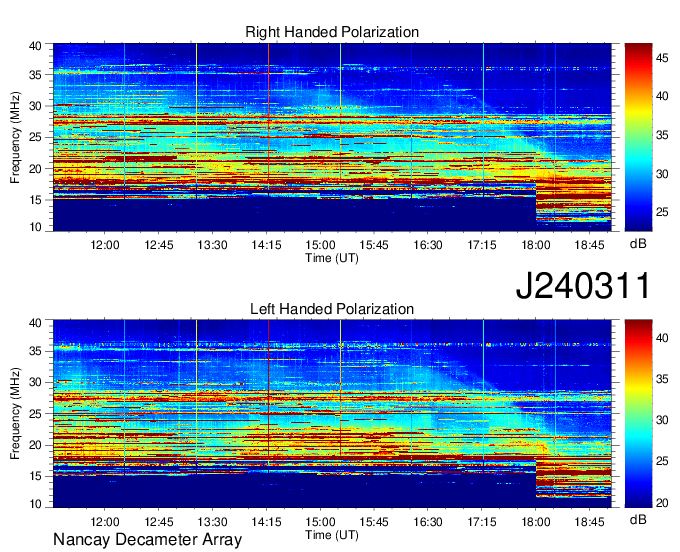Click the 13:30 time tick under the Left Handed plot
Screen dimensions: 680x552
click(212, 522)
